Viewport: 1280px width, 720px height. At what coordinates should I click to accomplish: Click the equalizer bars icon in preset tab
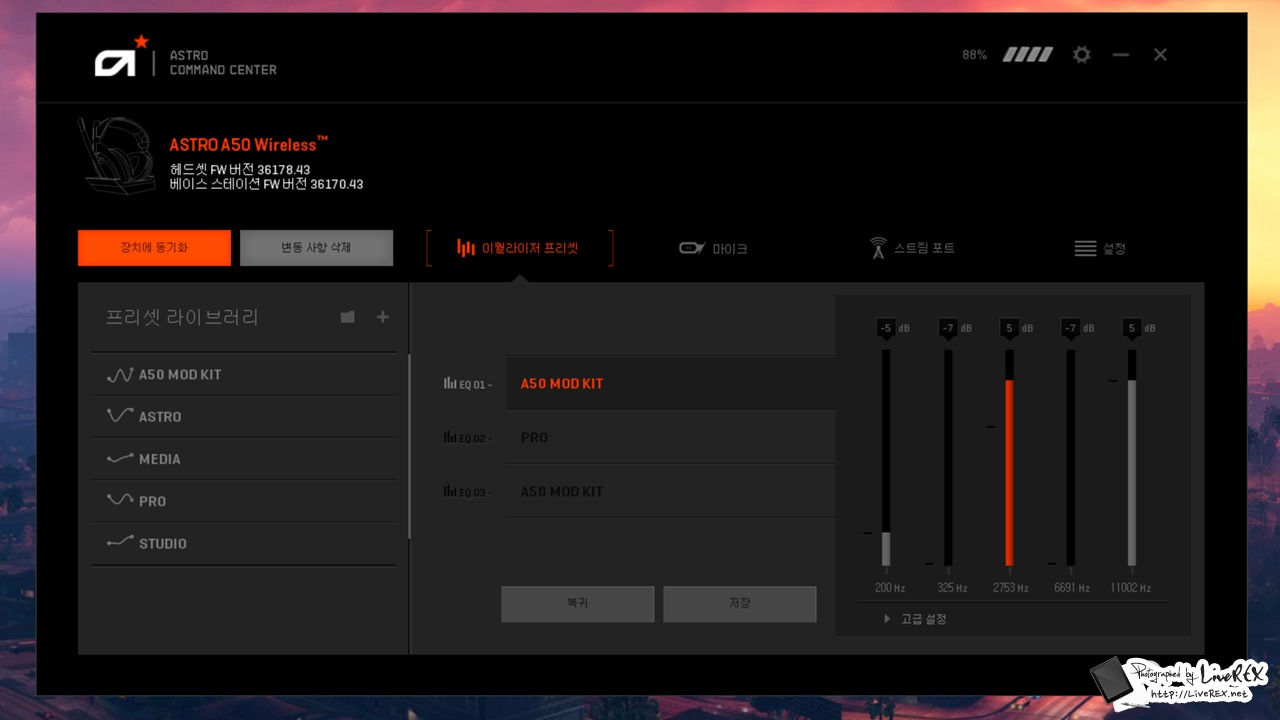click(x=466, y=248)
